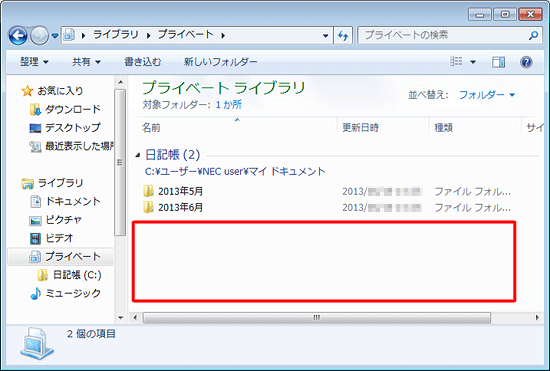Open Help with the question mark icon
The width and height of the screenshot is (550, 371).
[x=526, y=62]
